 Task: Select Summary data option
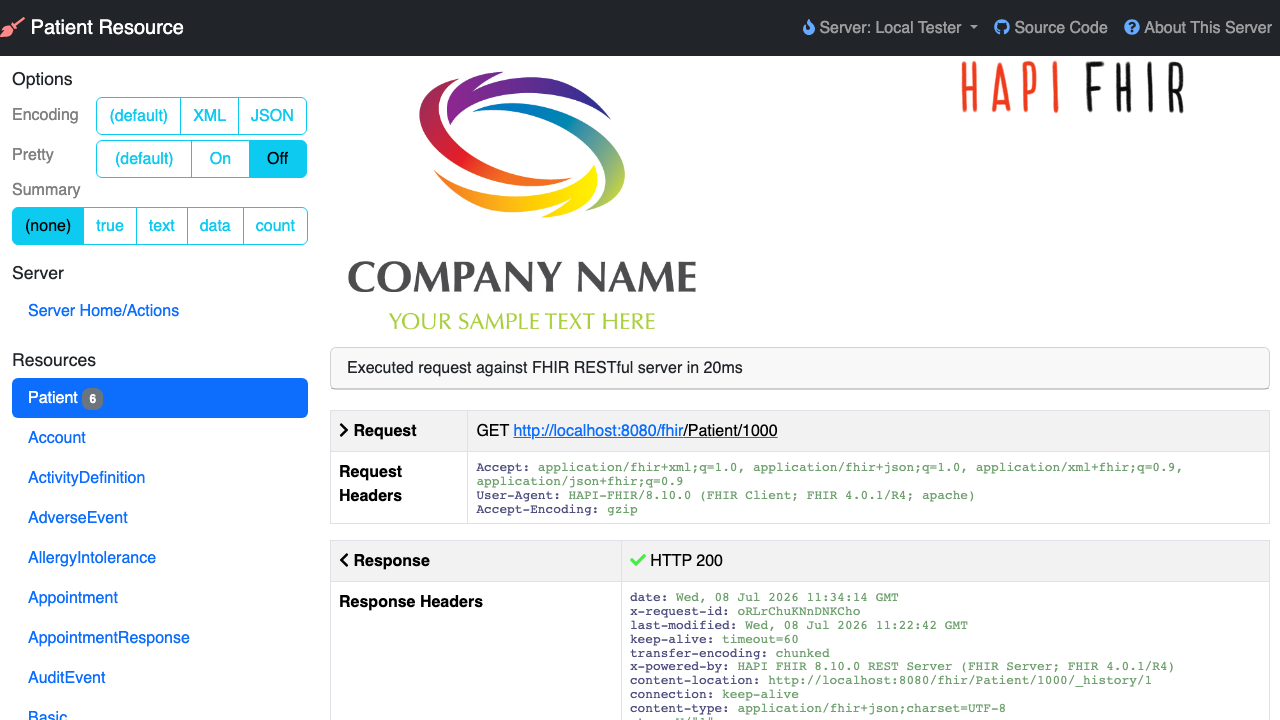pyautogui.click(x=215, y=226)
